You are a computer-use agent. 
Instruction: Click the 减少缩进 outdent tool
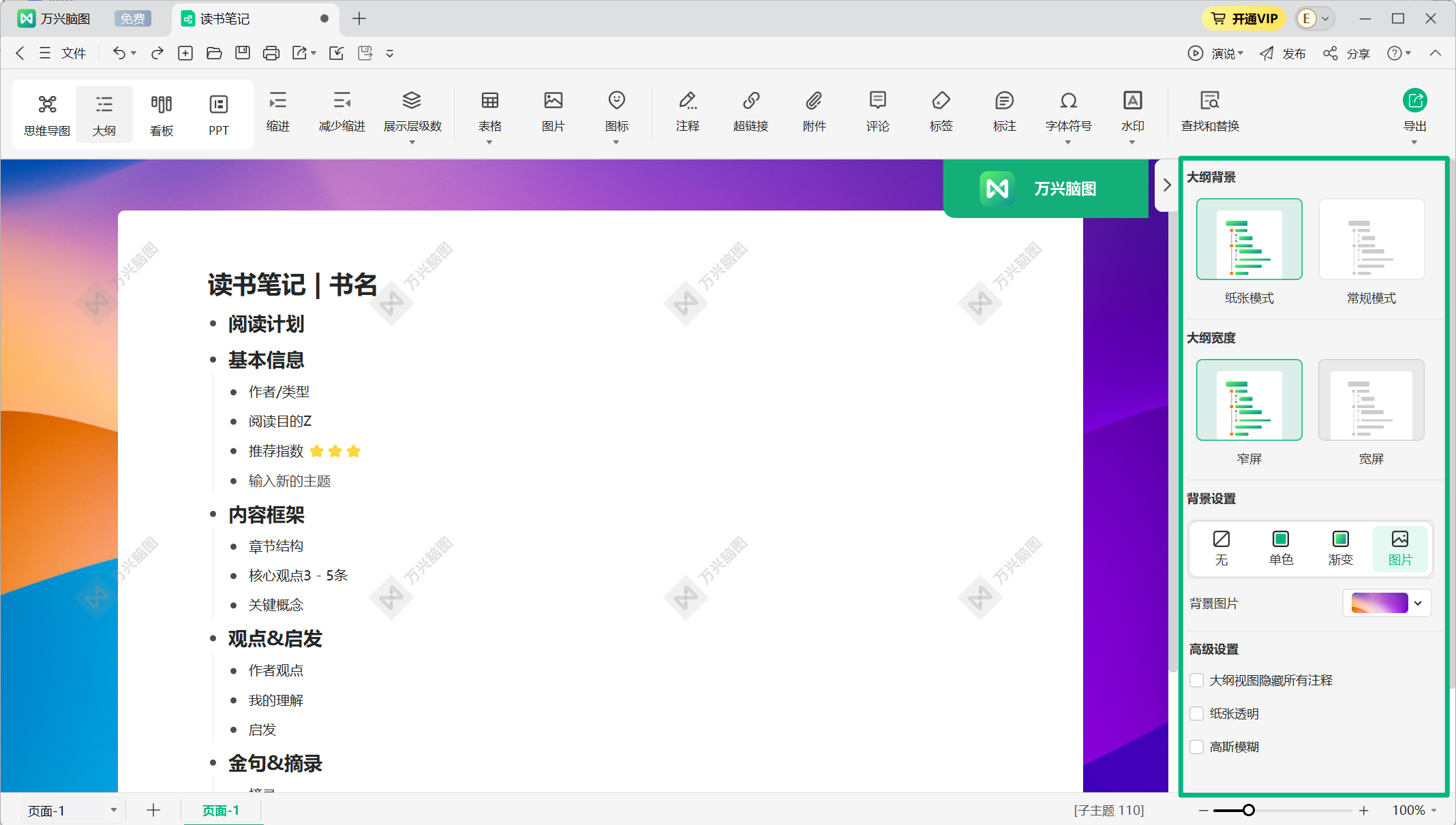click(x=342, y=112)
